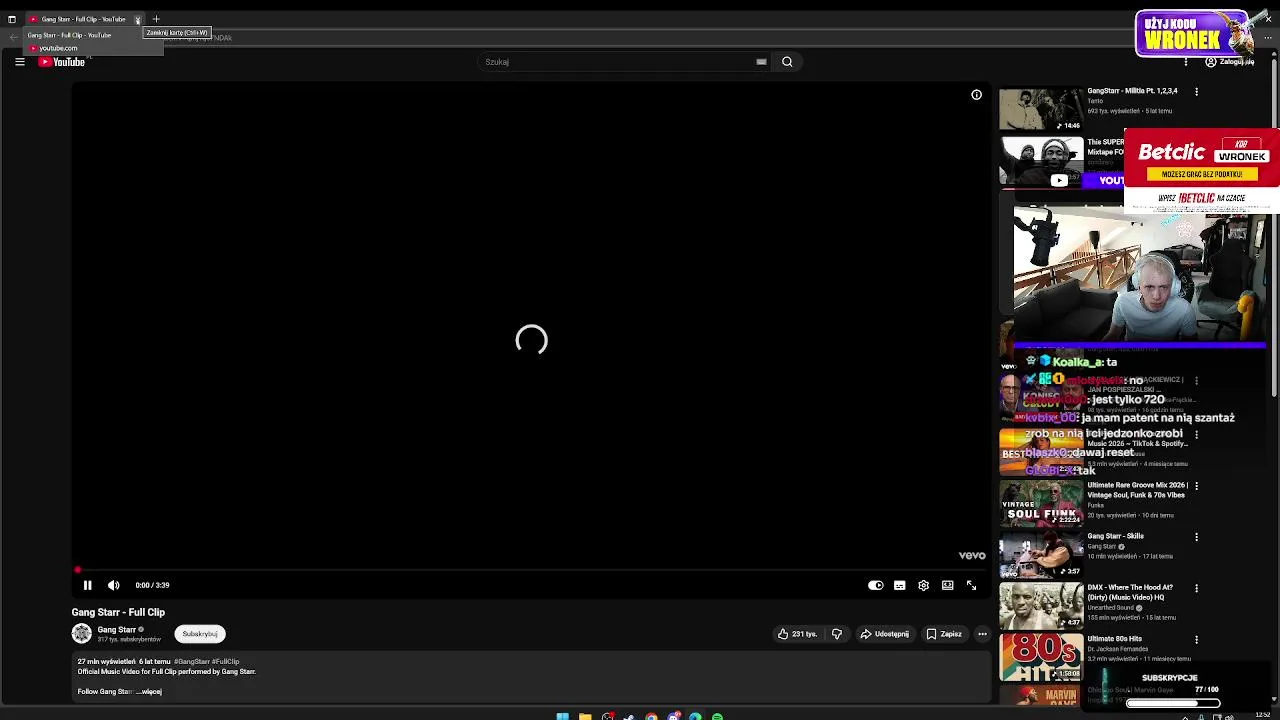Open the browser tab actions menu icon
The height and width of the screenshot is (720, 1280).
(x=11, y=19)
